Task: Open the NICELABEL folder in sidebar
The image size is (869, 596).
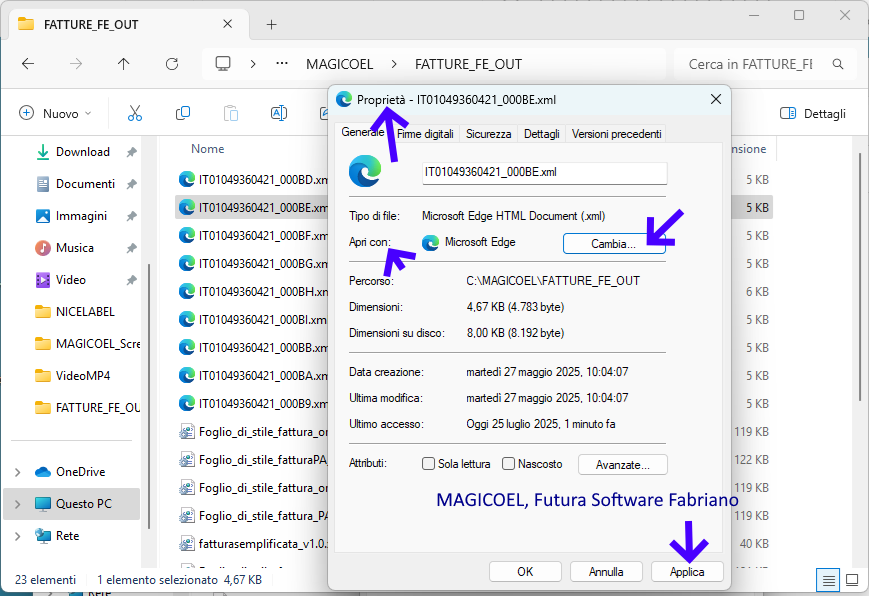Action: click(x=75, y=312)
